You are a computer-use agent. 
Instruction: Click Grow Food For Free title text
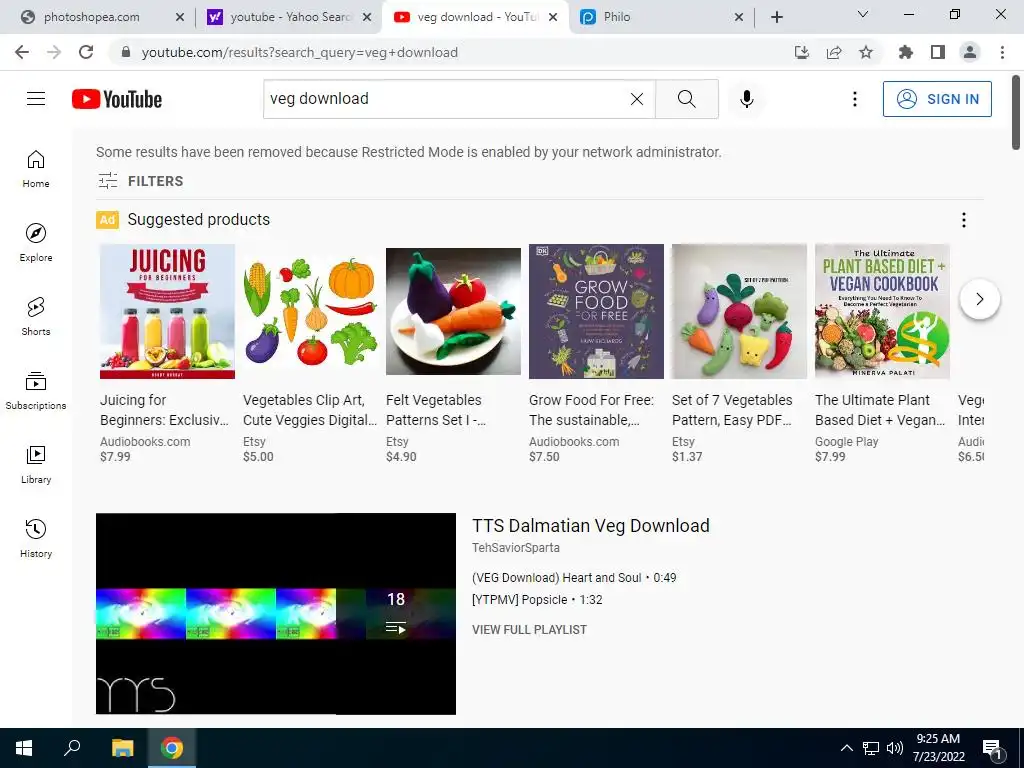(x=591, y=410)
